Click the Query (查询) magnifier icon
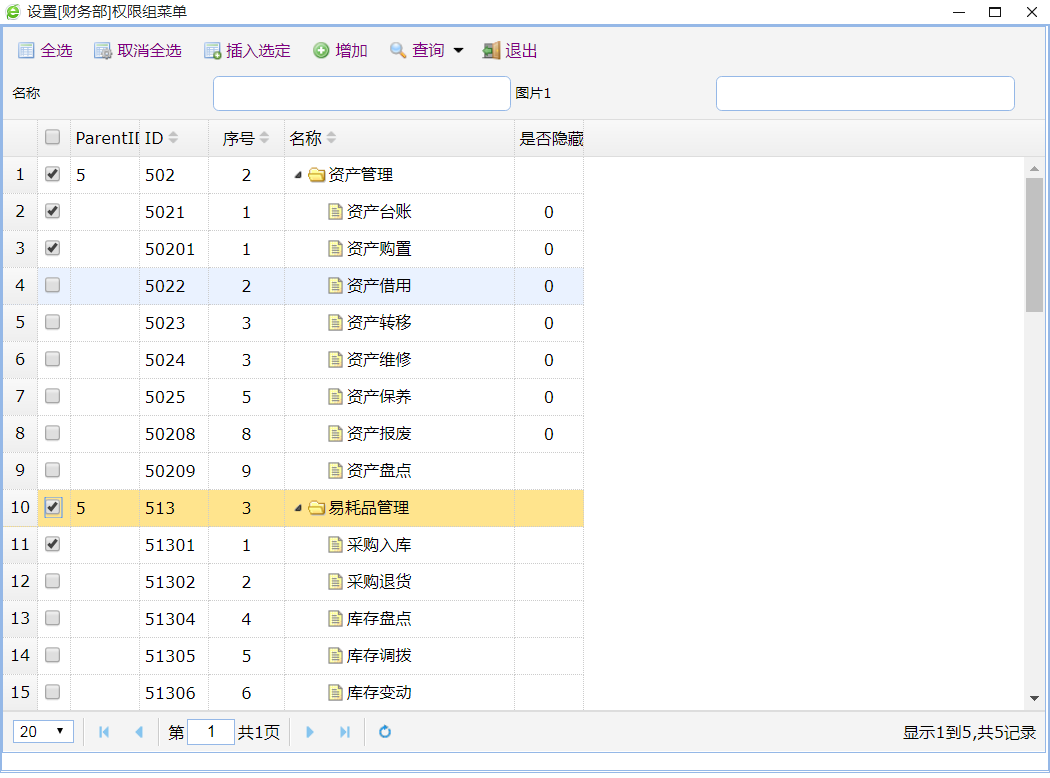This screenshot has width=1050, height=778. tap(398, 51)
